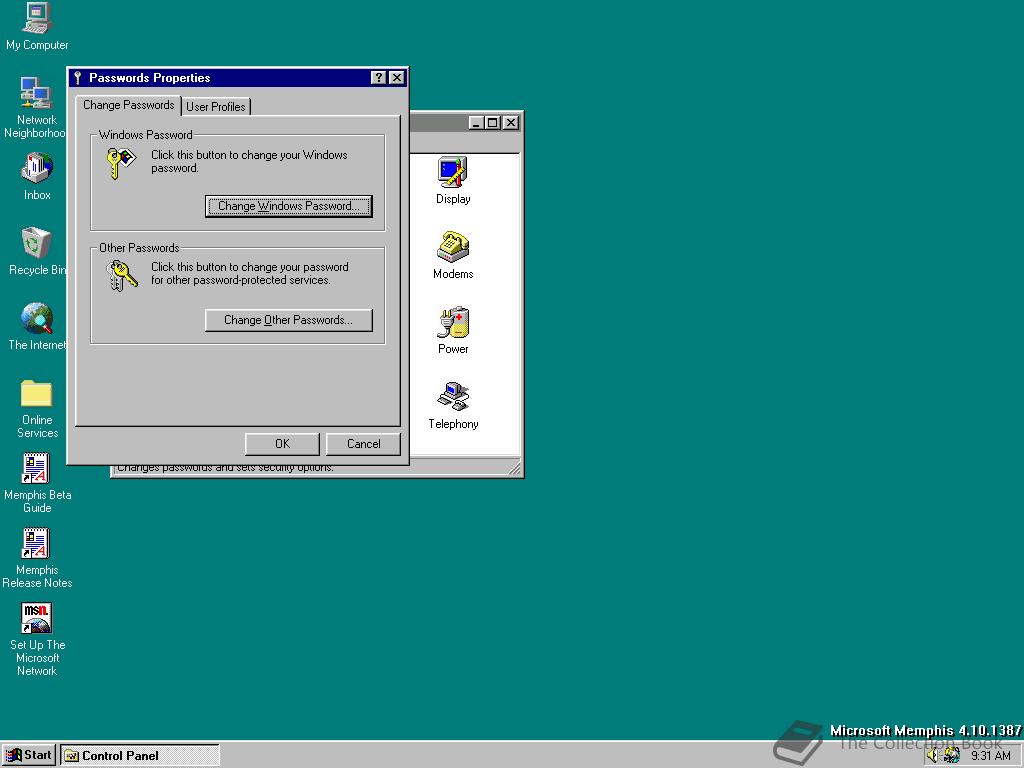Open the Start menu
This screenshot has height=768, width=1024.
[29, 756]
